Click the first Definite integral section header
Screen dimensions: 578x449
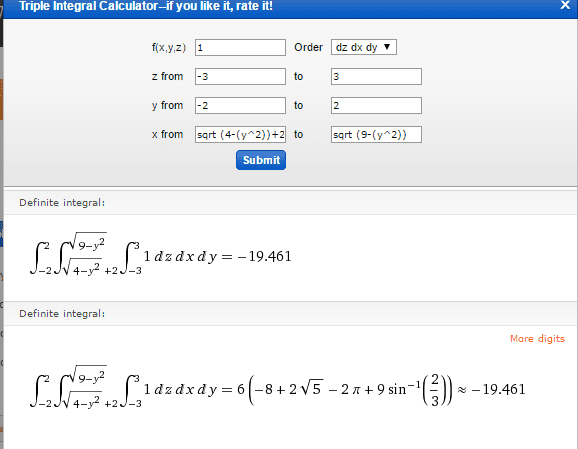tap(62, 203)
